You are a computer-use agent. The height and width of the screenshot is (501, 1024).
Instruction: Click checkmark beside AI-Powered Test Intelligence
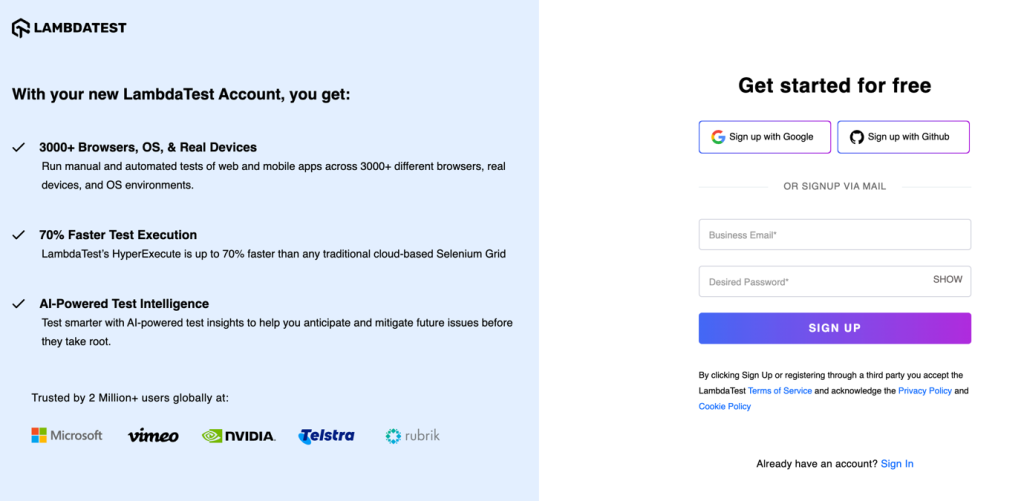coord(18,304)
